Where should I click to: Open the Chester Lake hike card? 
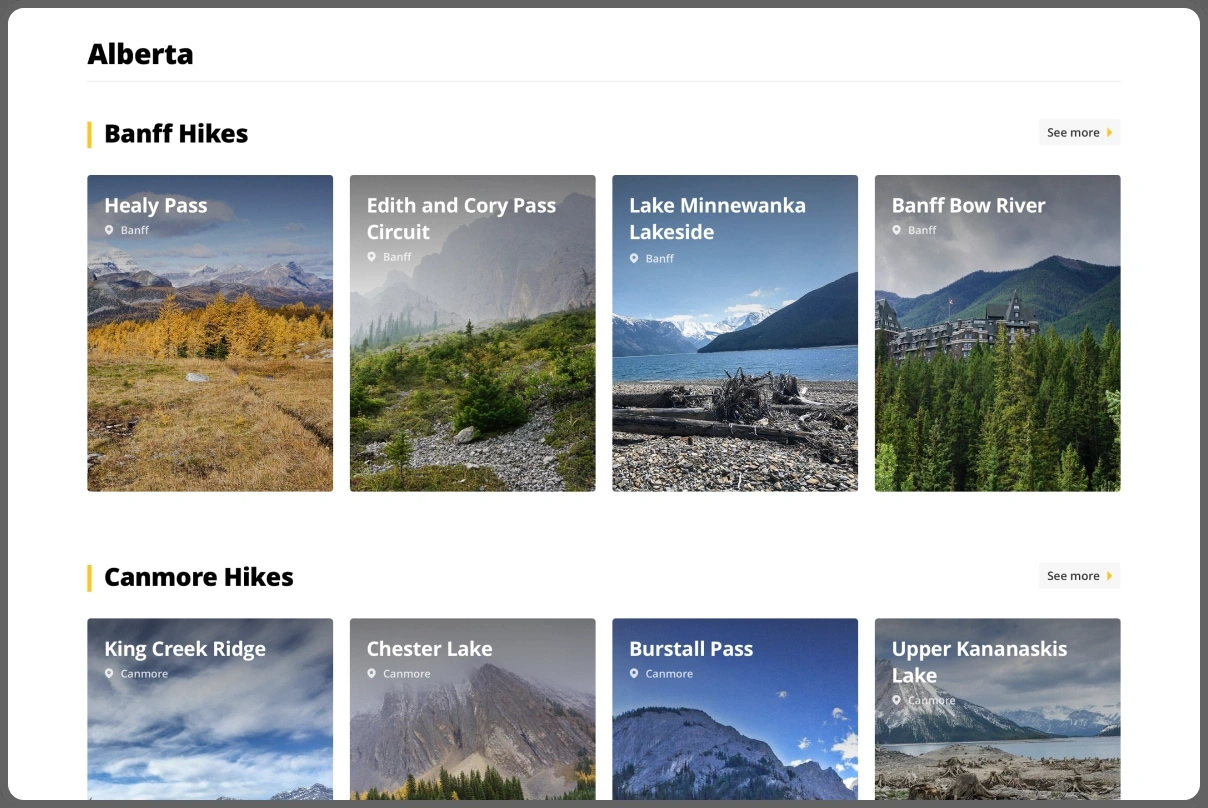pyautogui.click(x=472, y=709)
